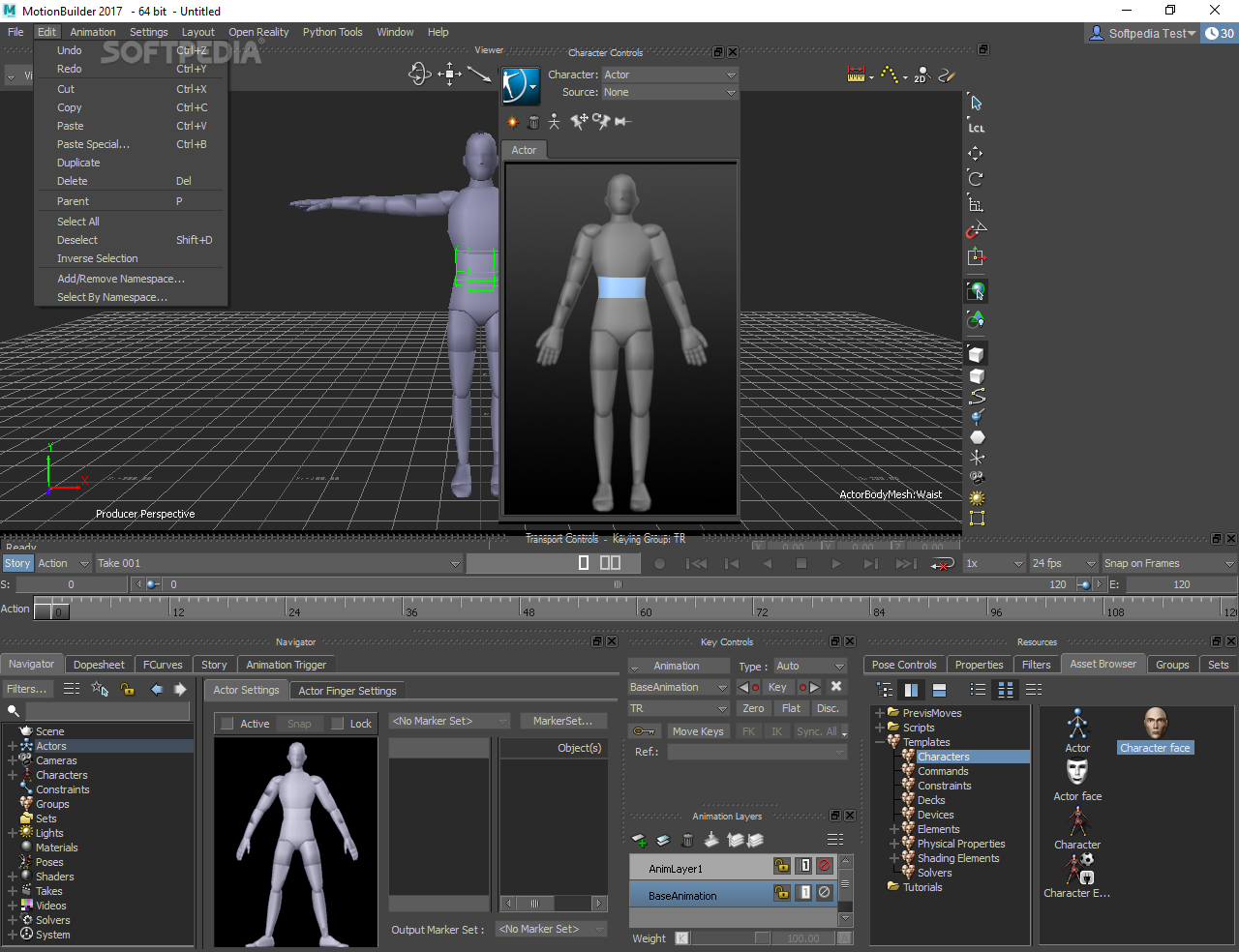Viewport: 1239px width, 952px height.
Task: Click the time range zoom bar handle
Action: coord(618,584)
